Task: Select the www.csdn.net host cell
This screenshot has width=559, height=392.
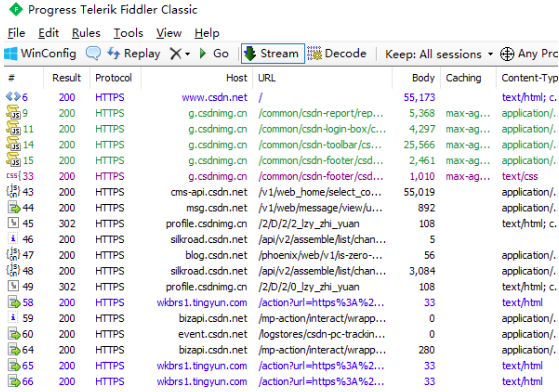Action: click(214, 97)
